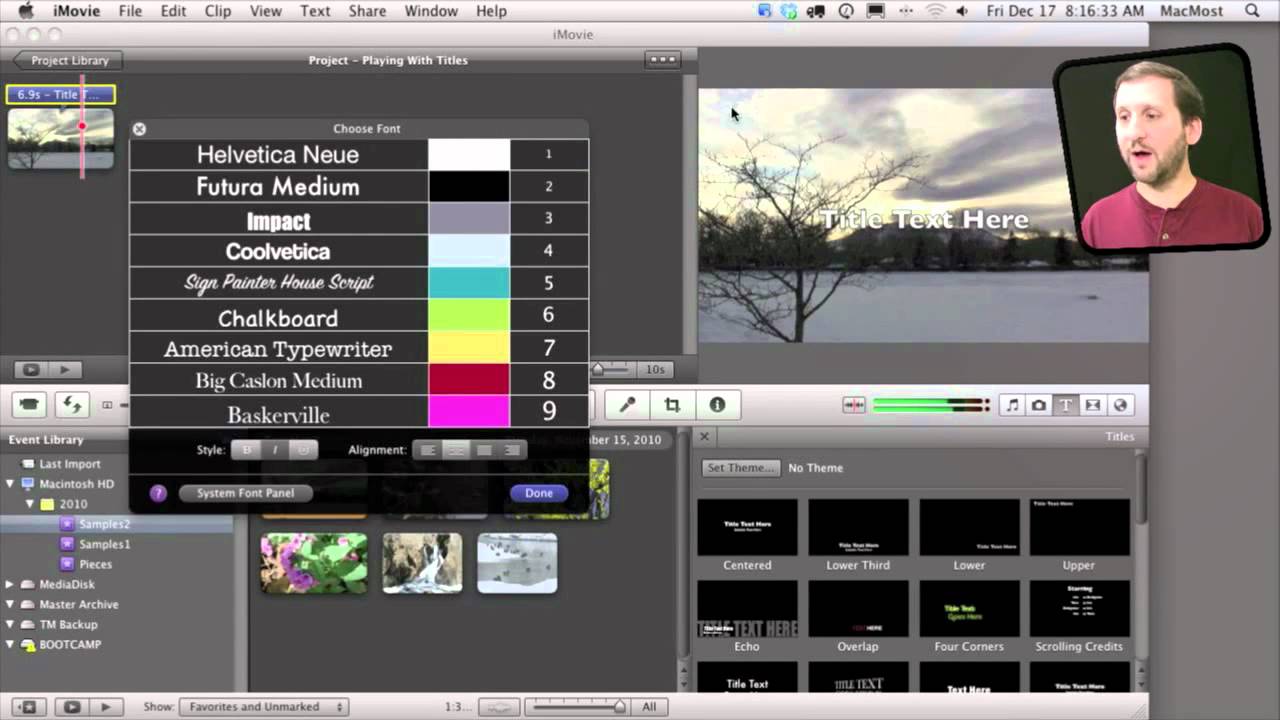Image resolution: width=1280 pixels, height=720 pixels.
Task: Select the Crop tool icon
Action: pos(672,405)
